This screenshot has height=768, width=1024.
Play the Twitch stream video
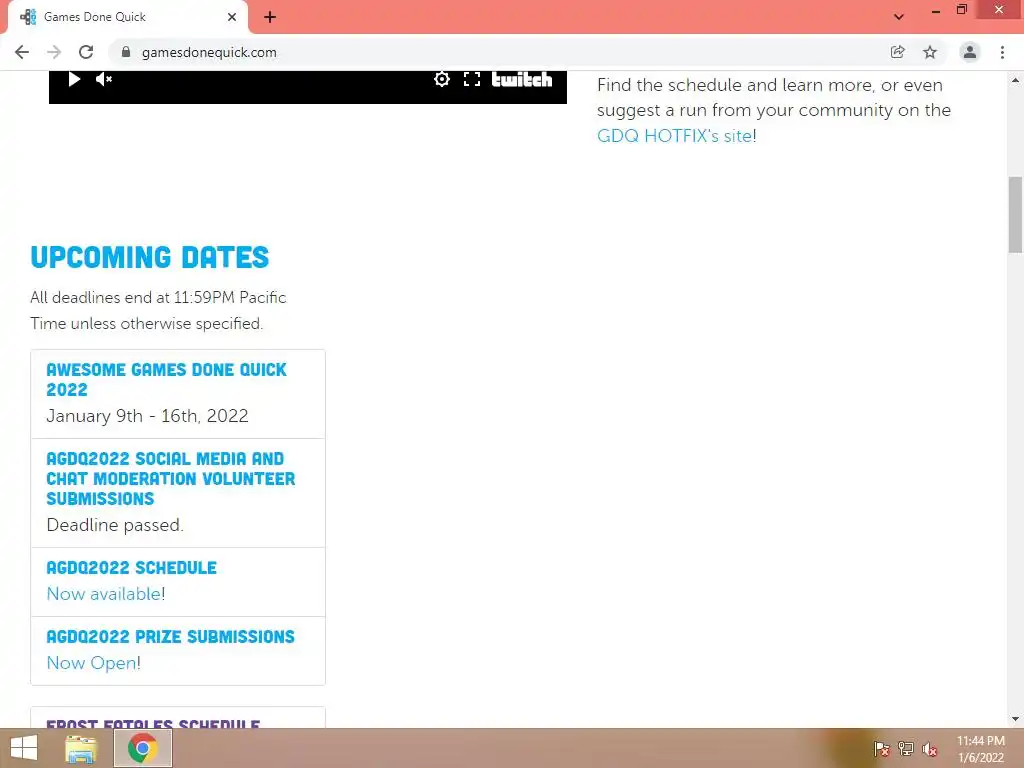click(x=74, y=79)
